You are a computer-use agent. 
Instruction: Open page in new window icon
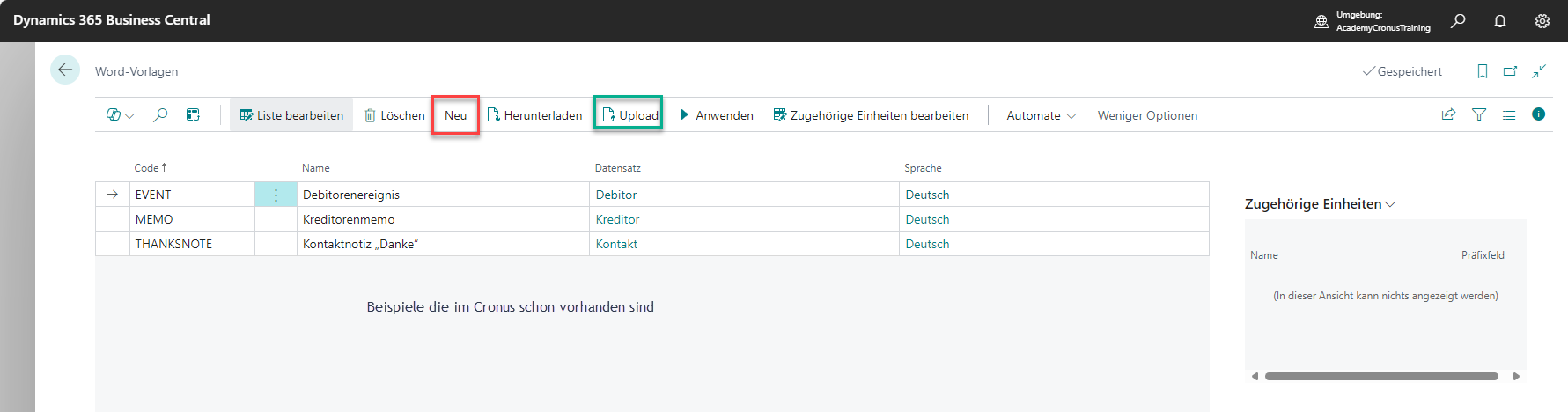tap(1510, 71)
